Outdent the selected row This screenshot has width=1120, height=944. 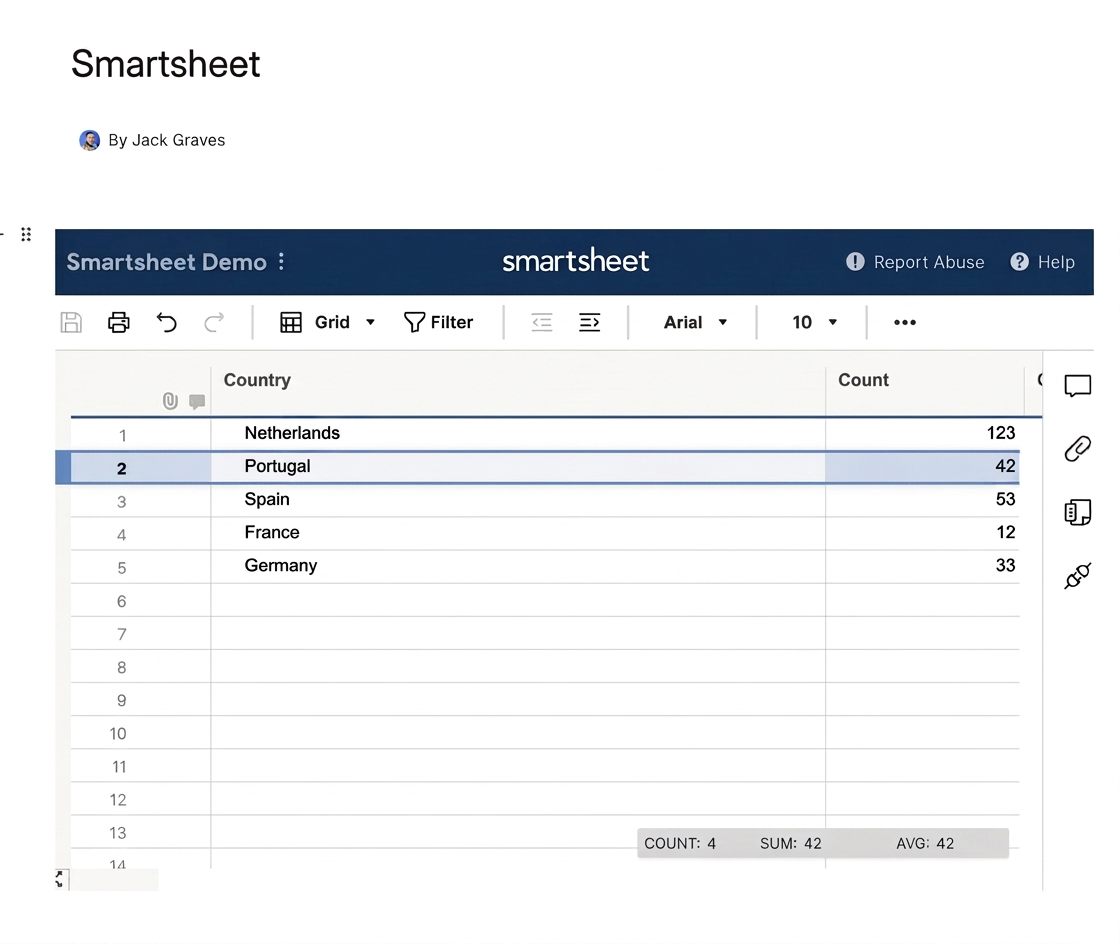click(x=542, y=323)
